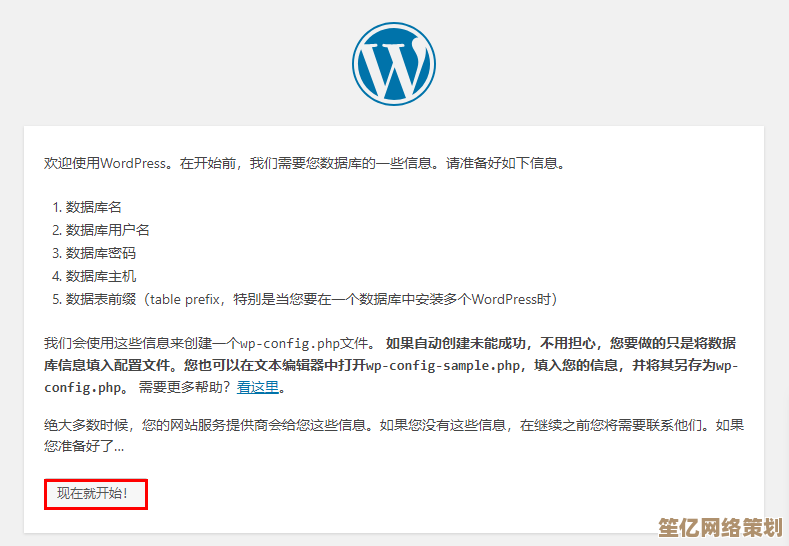Open the 看这里 help link
The height and width of the screenshot is (546, 789).
point(257,387)
